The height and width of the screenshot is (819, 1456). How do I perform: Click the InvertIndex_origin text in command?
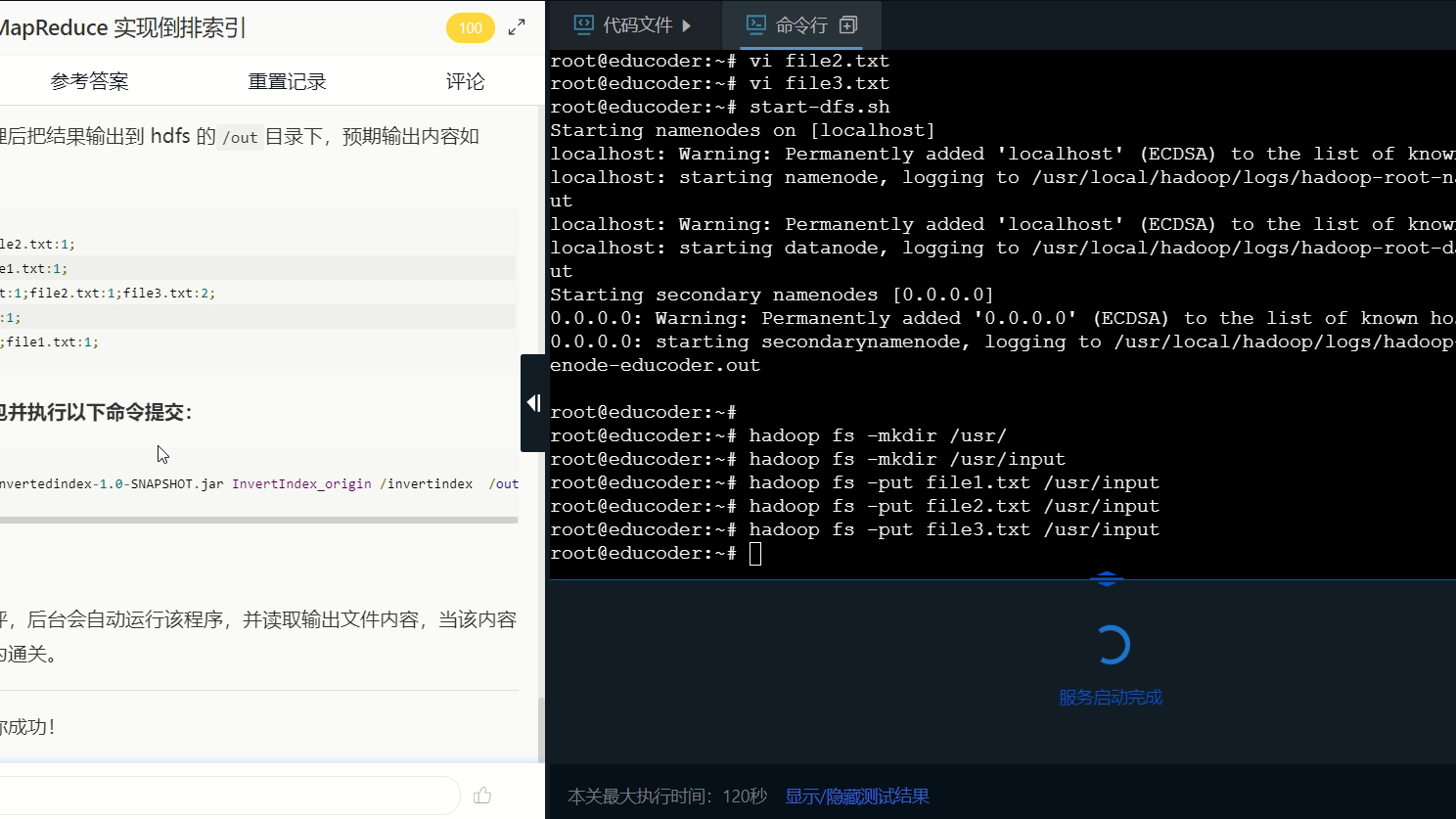pyautogui.click(x=301, y=483)
